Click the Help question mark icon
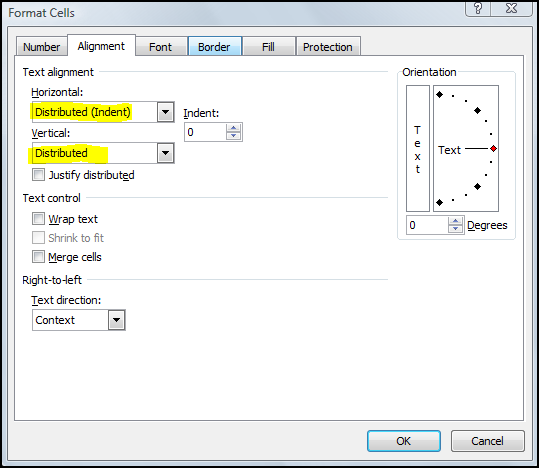 tap(478, 8)
